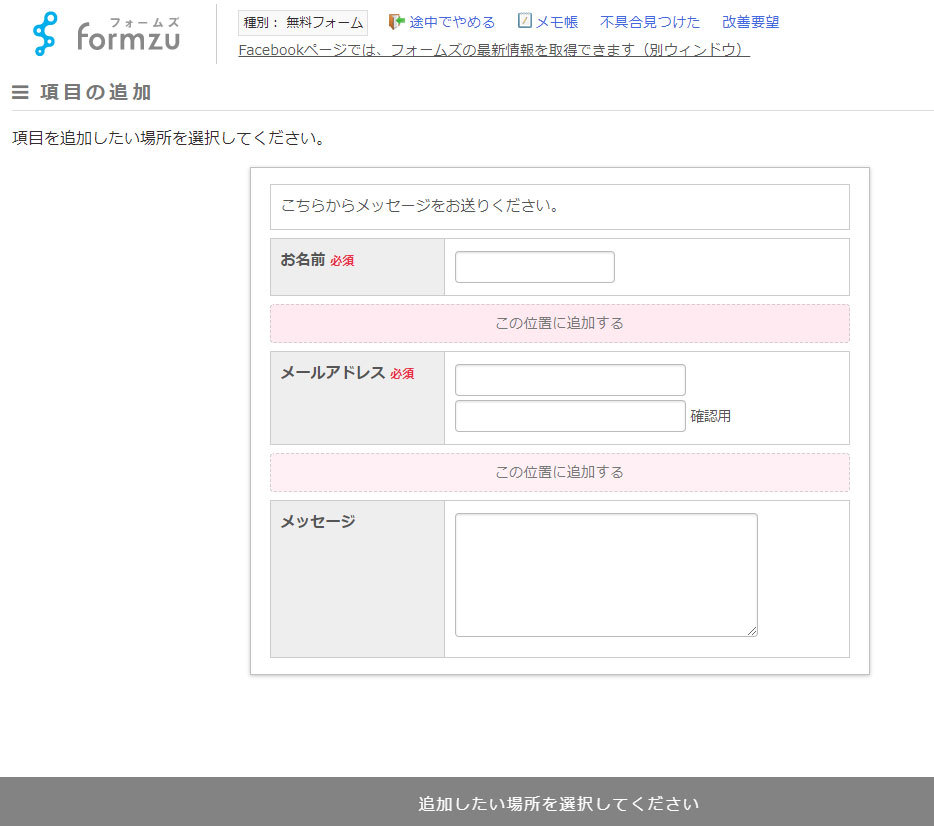Open the メモ帳 link
The height and width of the screenshot is (826, 934).
[556, 22]
